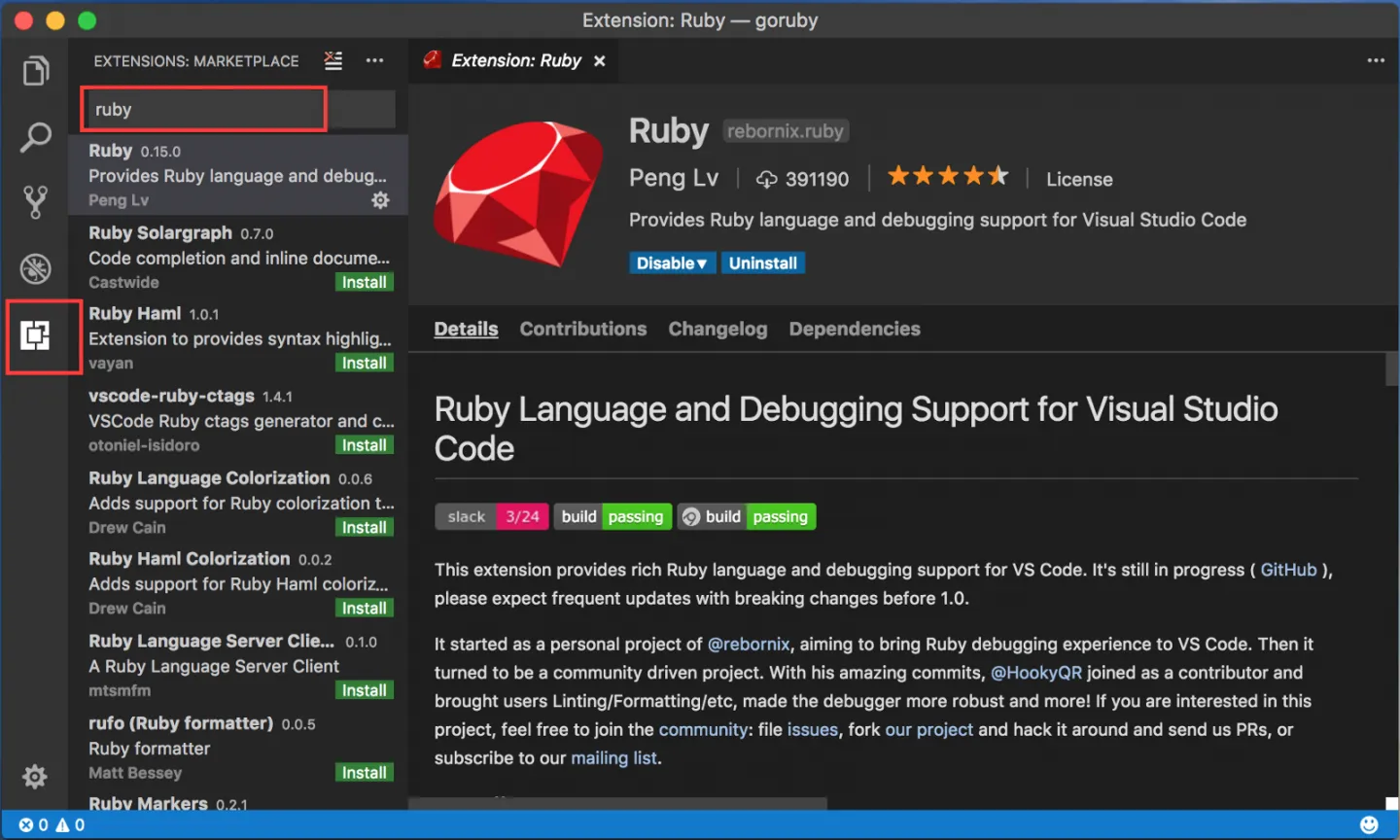Open the GitHub link in description

1288,570
